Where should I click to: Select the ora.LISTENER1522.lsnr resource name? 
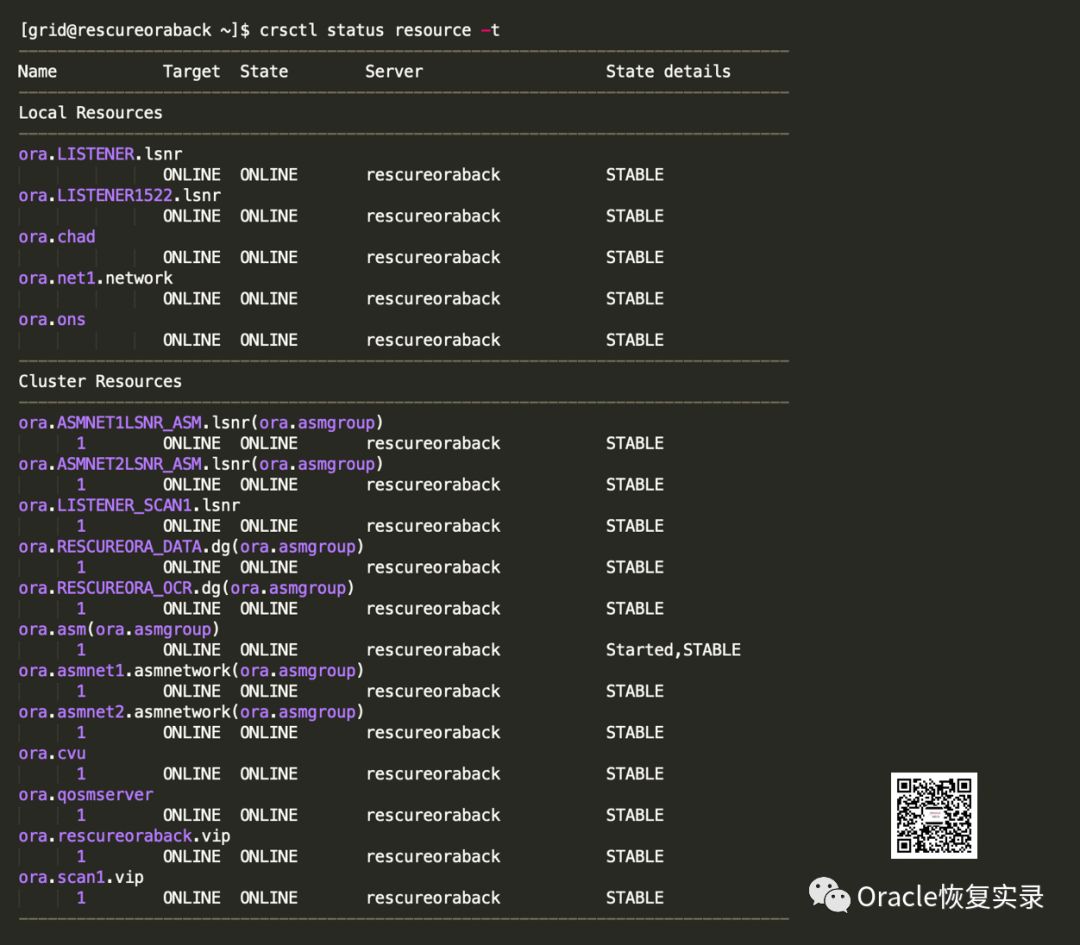click(x=119, y=196)
